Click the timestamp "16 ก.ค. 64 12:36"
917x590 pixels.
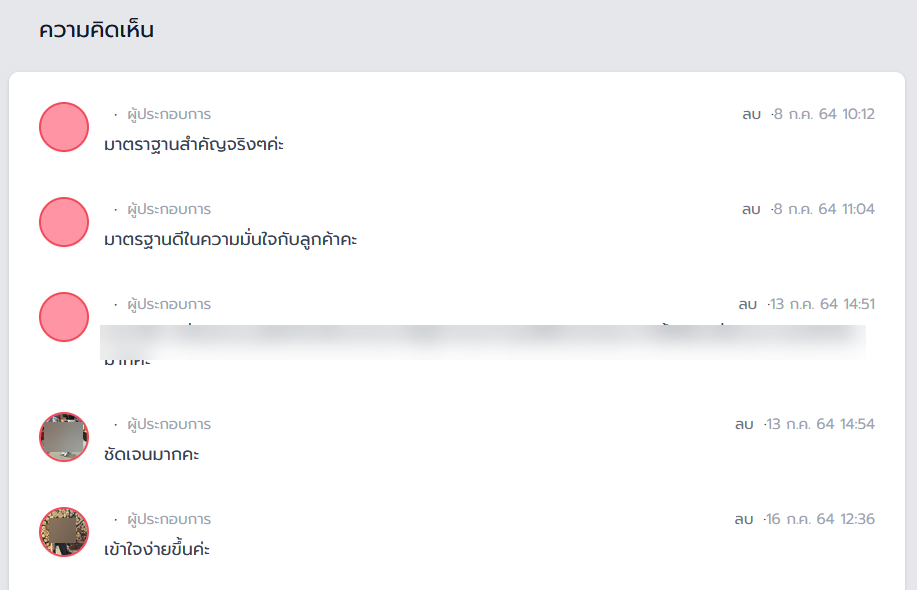(x=820, y=519)
